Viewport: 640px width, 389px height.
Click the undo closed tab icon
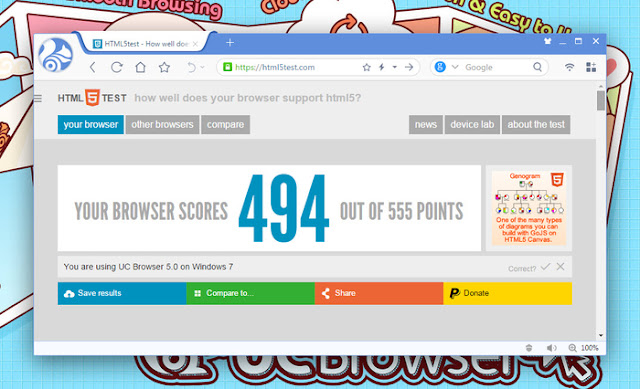(x=191, y=67)
